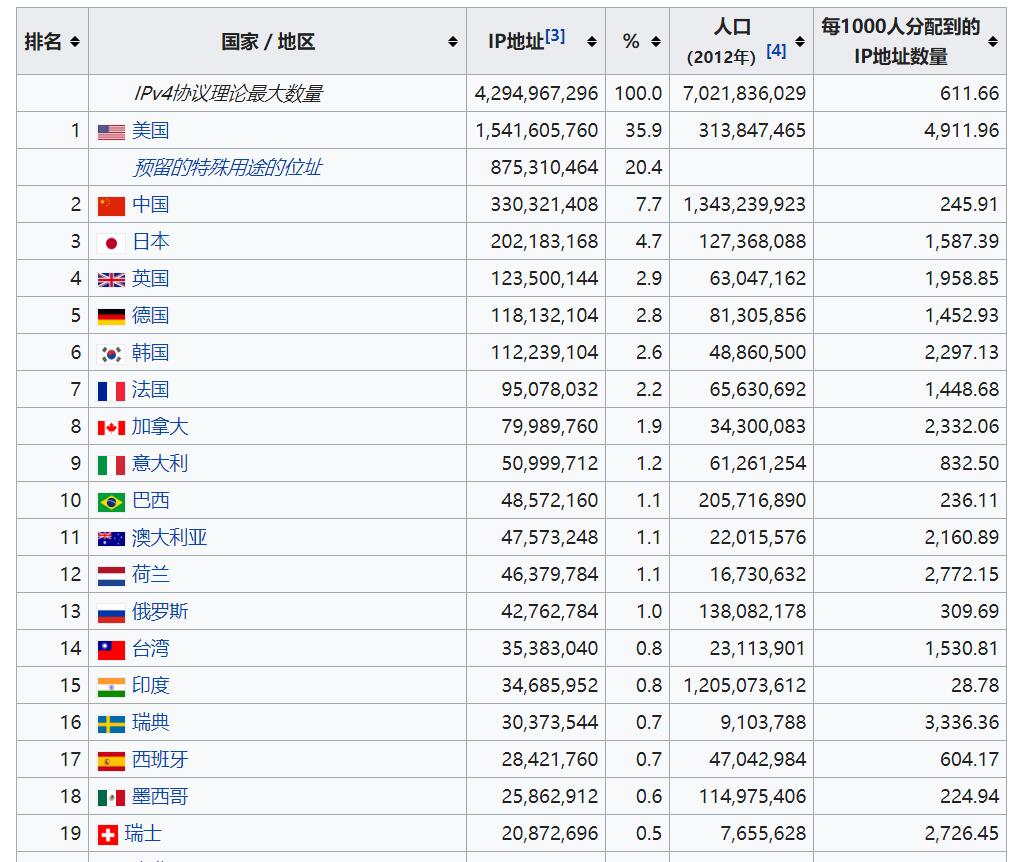
Task: Click the India flag icon
Action: click(x=111, y=687)
